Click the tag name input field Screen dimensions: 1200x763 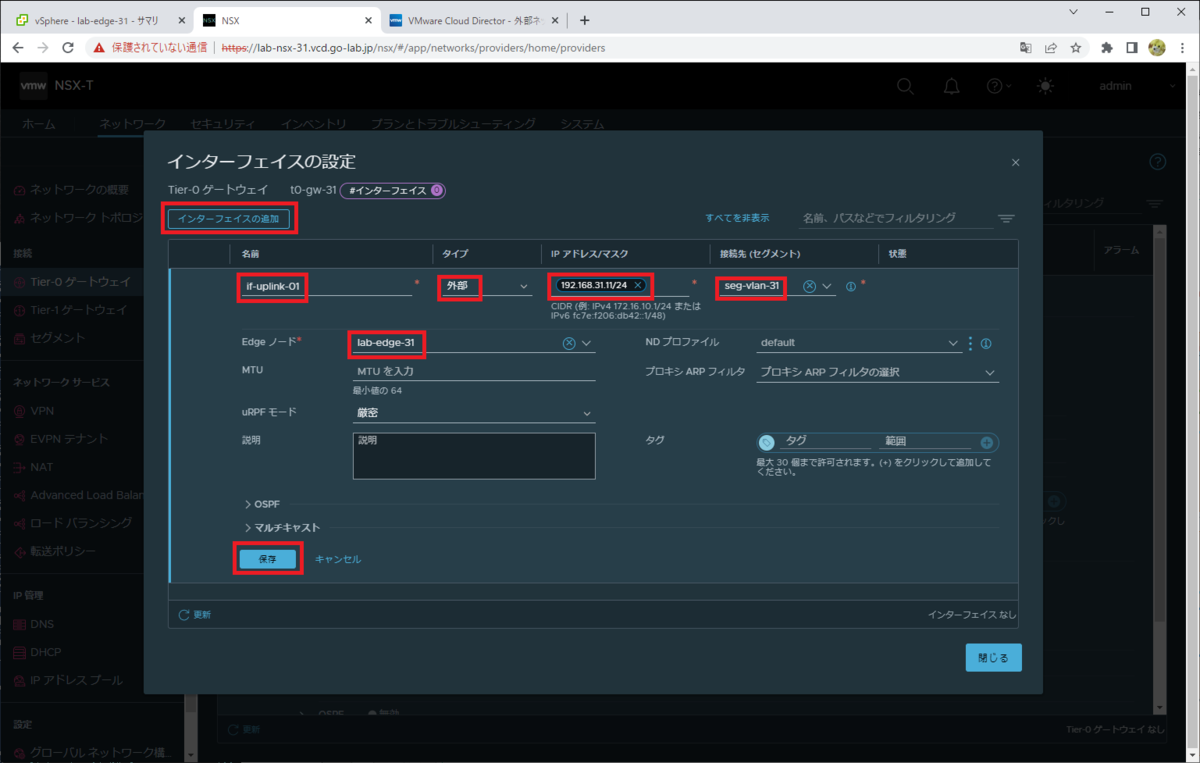[x=825, y=441]
